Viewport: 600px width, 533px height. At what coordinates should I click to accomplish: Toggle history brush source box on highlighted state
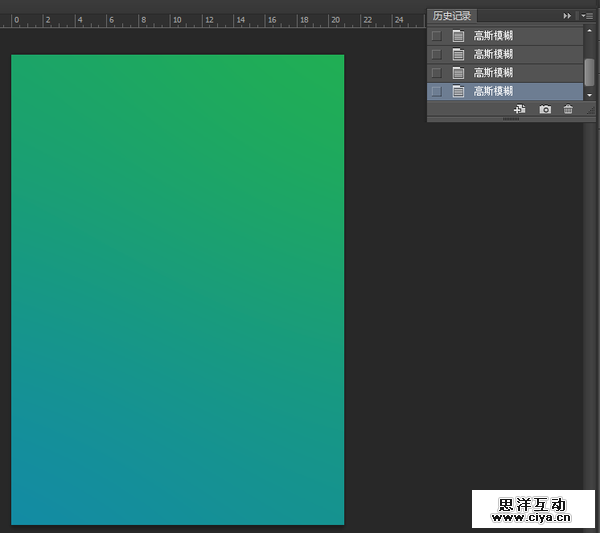click(436, 91)
